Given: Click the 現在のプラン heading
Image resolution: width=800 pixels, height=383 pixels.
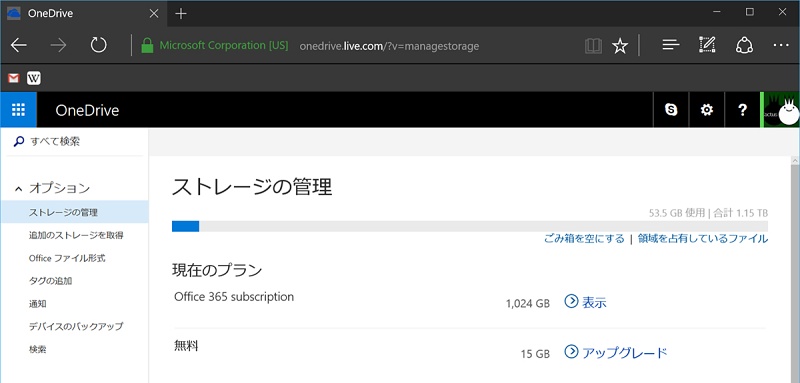Looking at the screenshot, I should 217,270.
